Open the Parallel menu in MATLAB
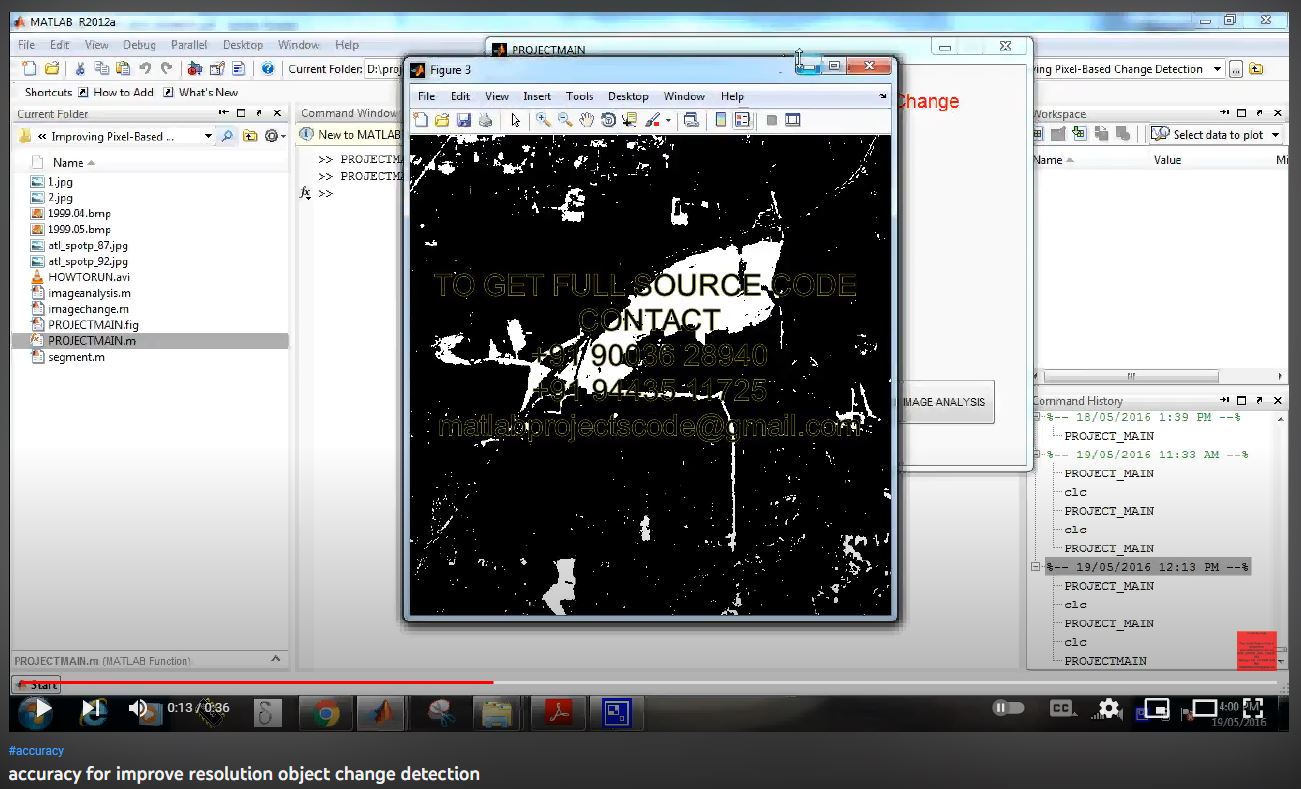Viewport: 1301px width, 789px height. (x=189, y=45)
